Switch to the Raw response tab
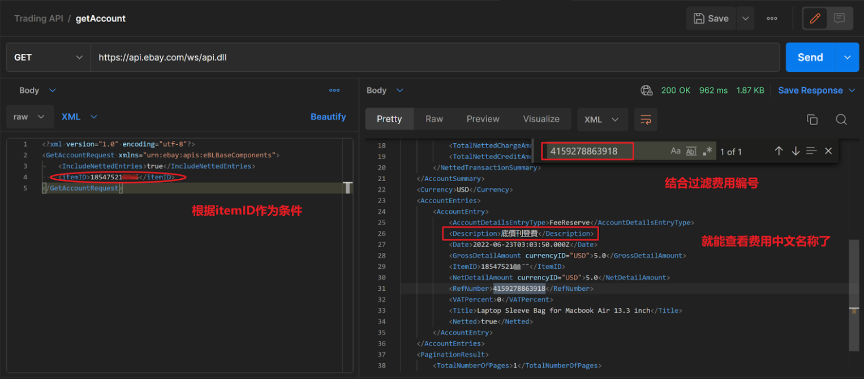 pos(434,119)
